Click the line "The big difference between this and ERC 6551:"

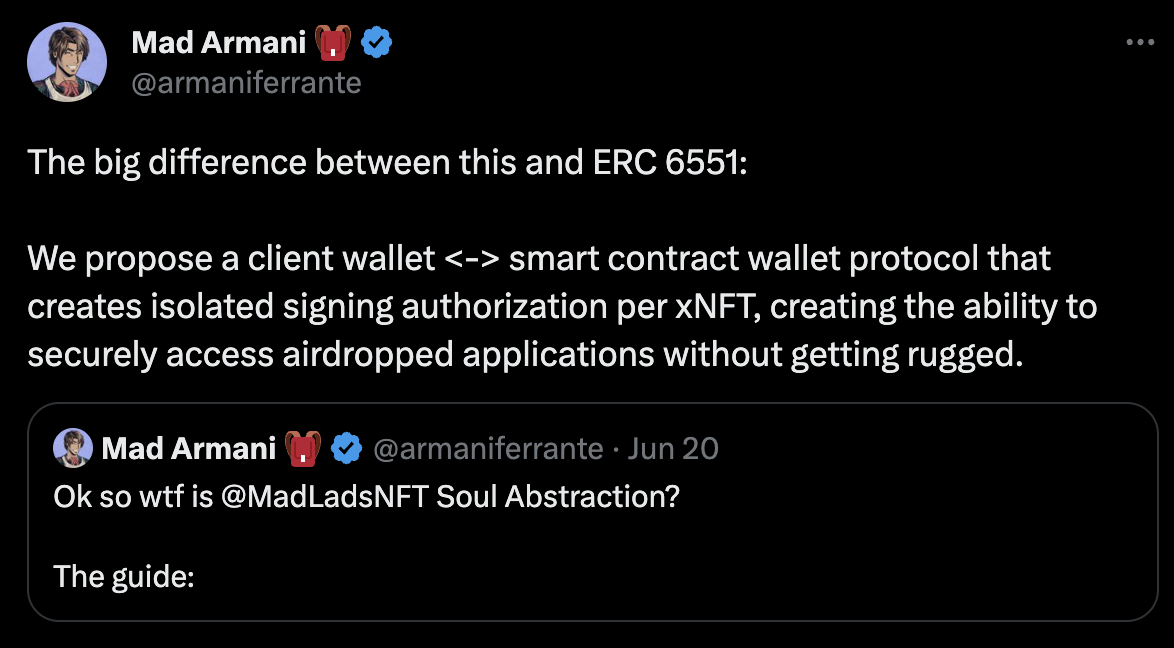pyautogui.click(x=387, y=162)
